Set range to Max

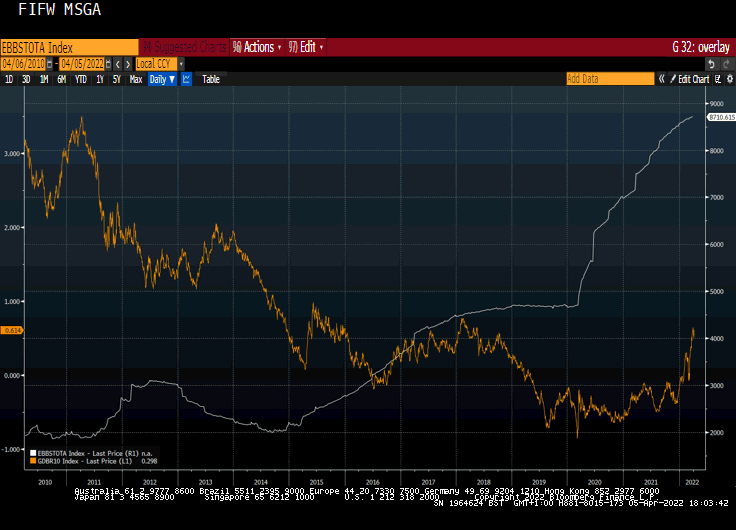(136, 79)
